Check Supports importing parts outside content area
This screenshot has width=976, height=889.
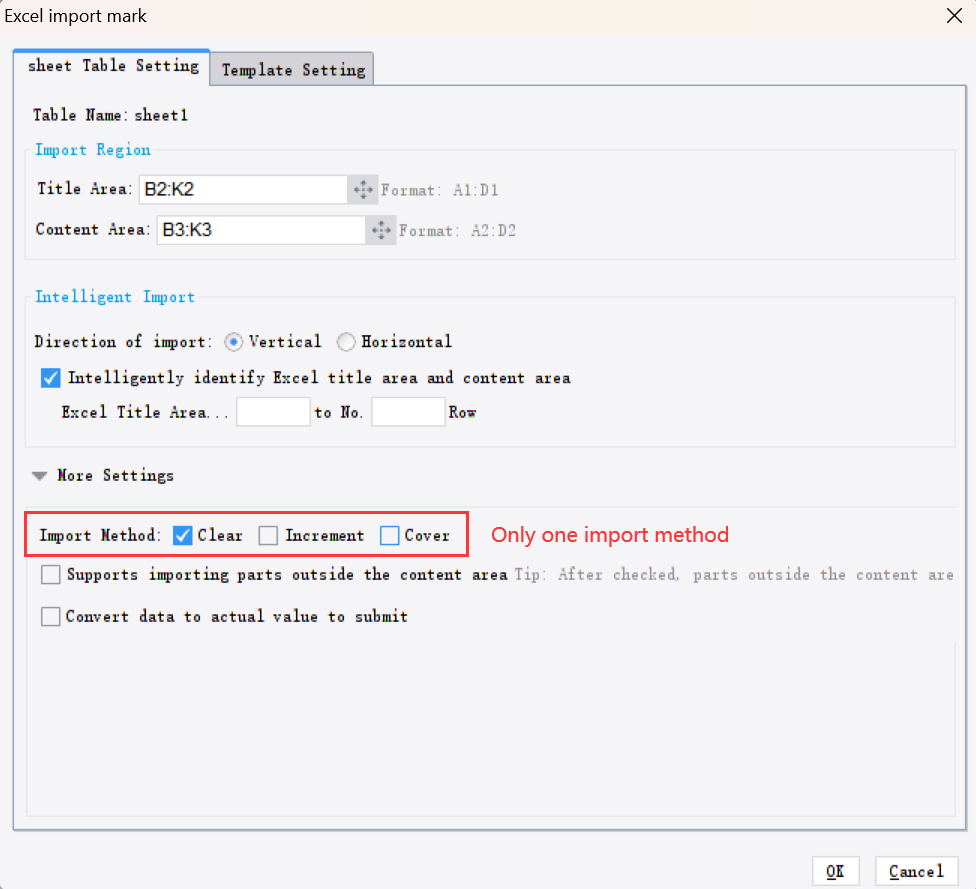50,575
